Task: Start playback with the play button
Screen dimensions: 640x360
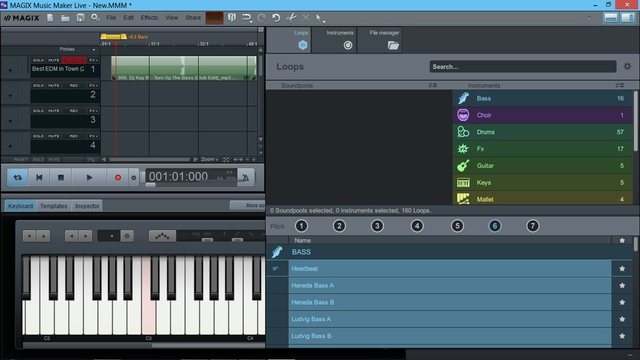Action: point(89,178)
